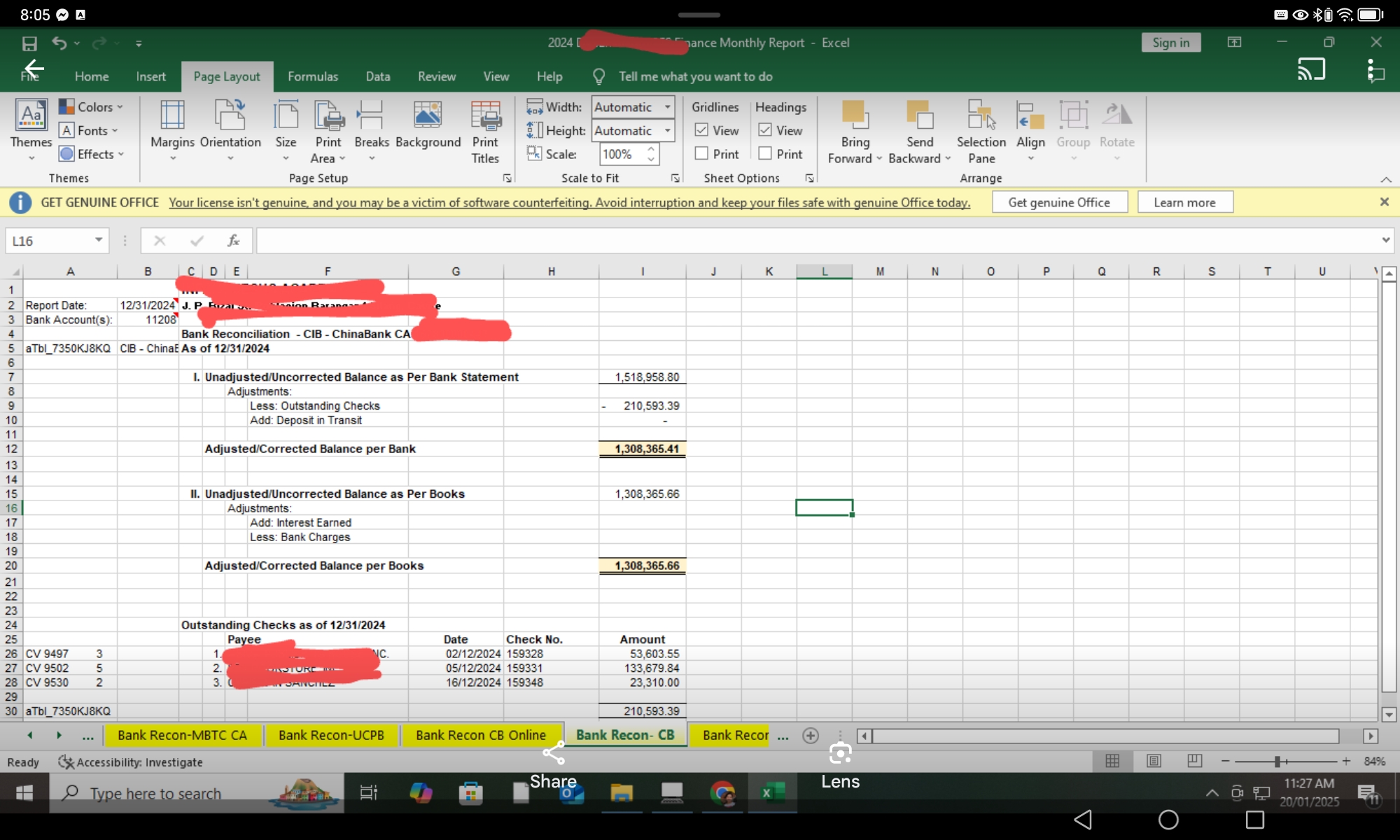Enable Gridlines Print checkbox
The width and height of the screenshot is (1400, 840).
[701, 153]
